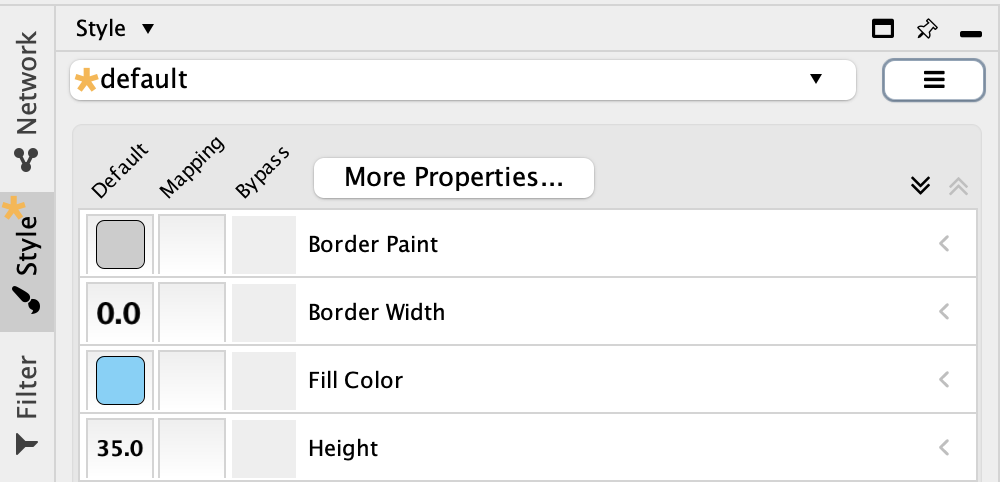
Task: Click the Border Paint default gray swatch
Action: click(120, 244)
